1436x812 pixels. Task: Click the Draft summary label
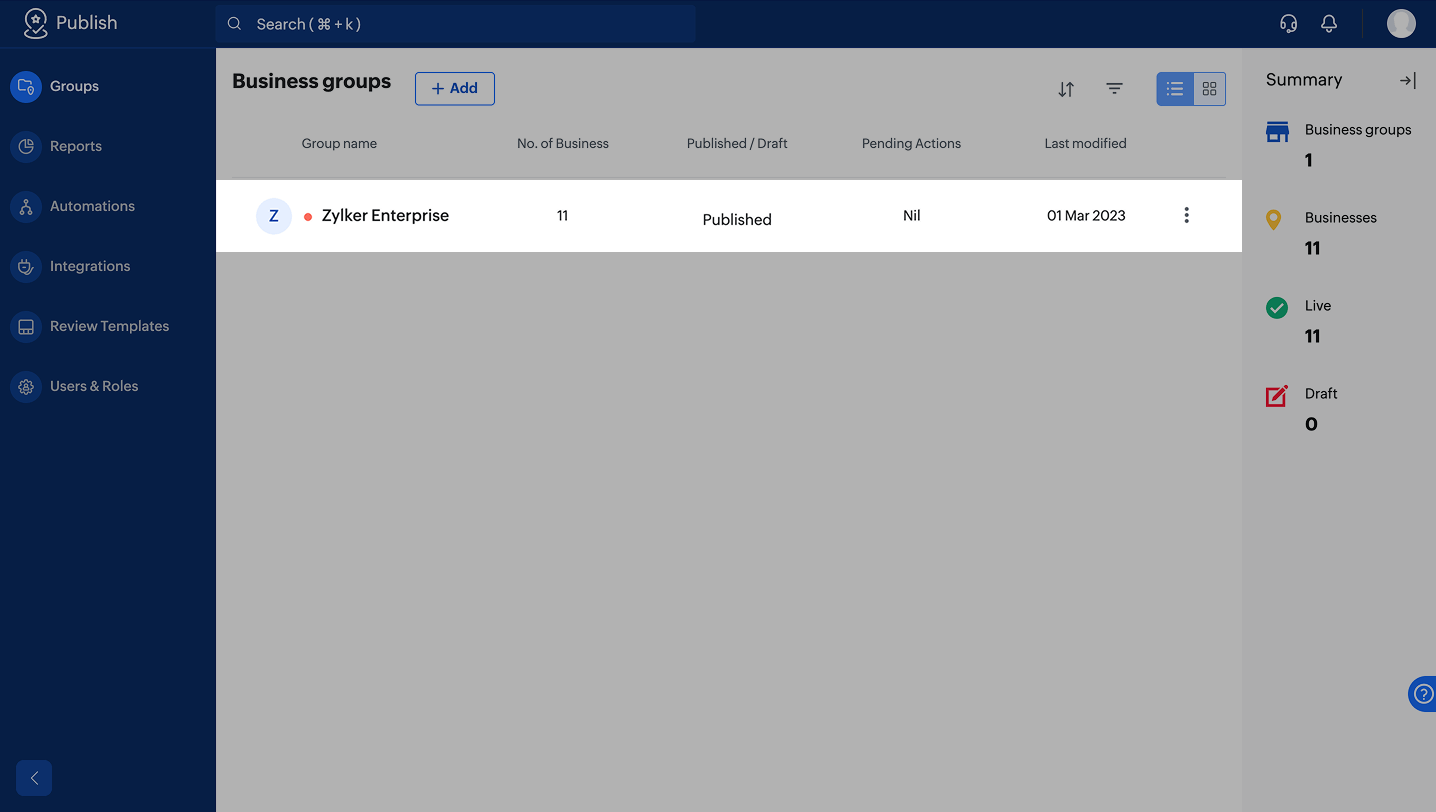click(1321, 394)
